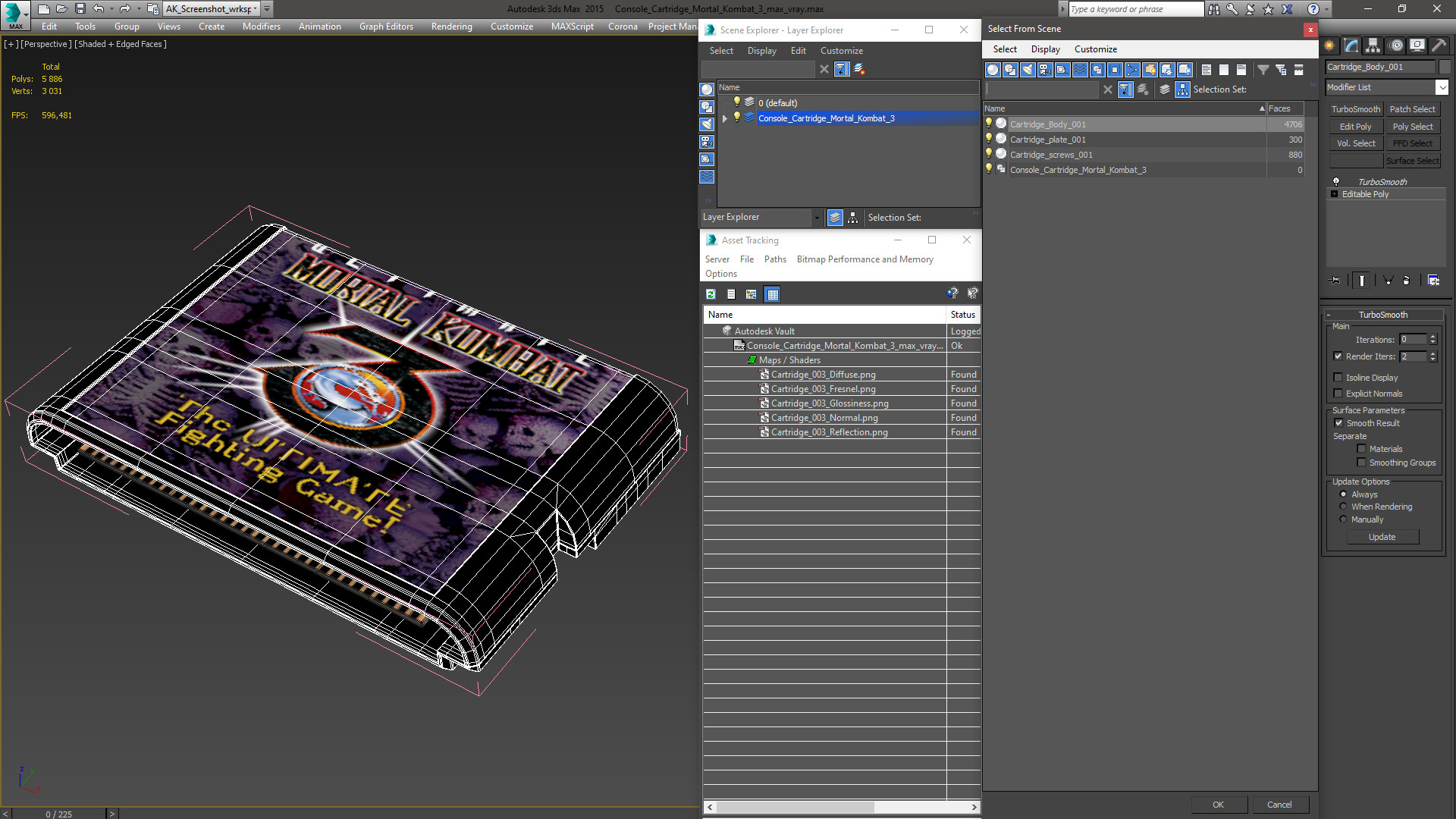Toggle TurboSmooth modifier lightbulb visibility
The image size is (1456, 819).
point(1336,182)
